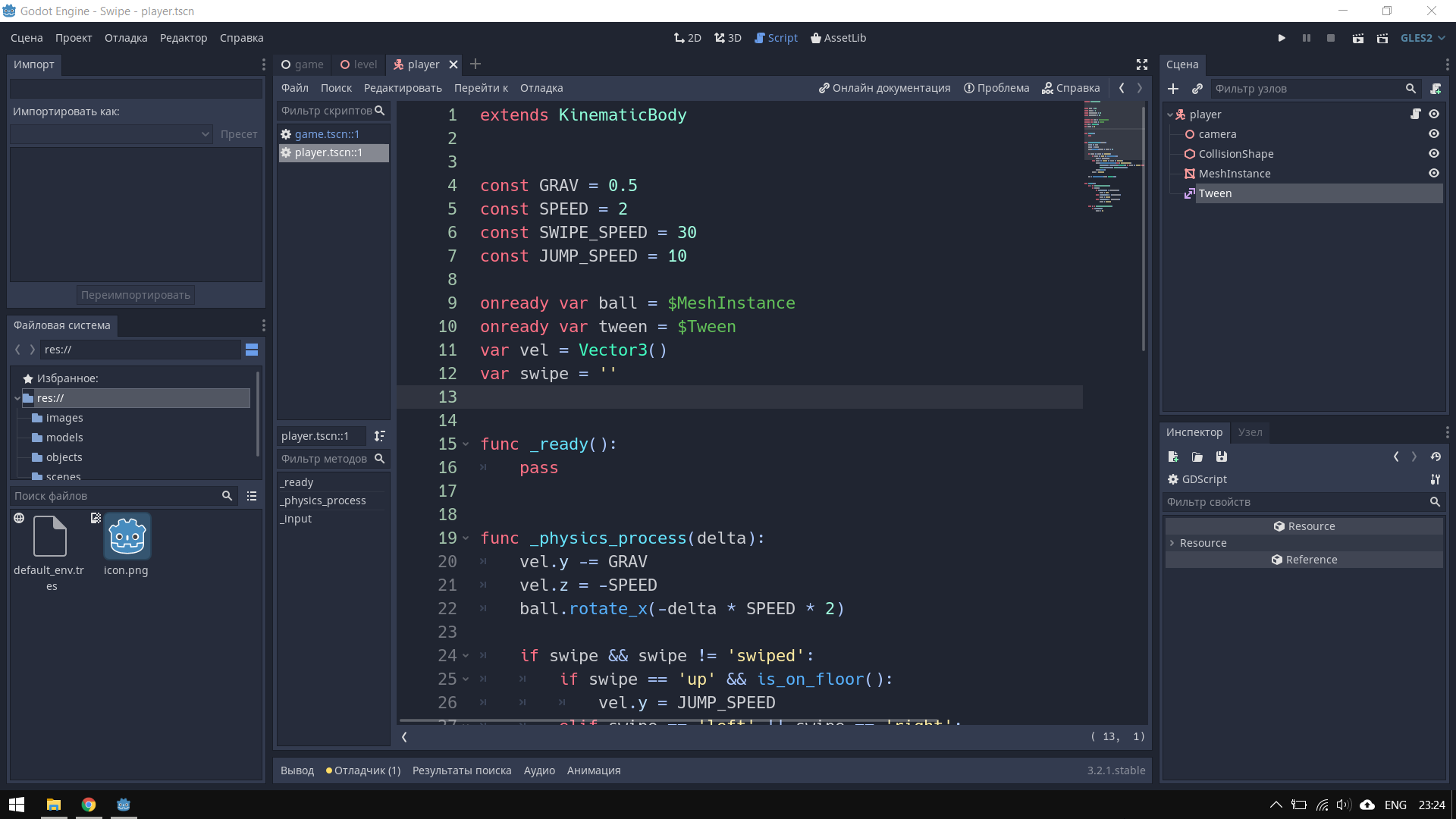Create a new resource in the Inspector
This screenshot has width=1456, height=819.
(x=1172, y=457)
